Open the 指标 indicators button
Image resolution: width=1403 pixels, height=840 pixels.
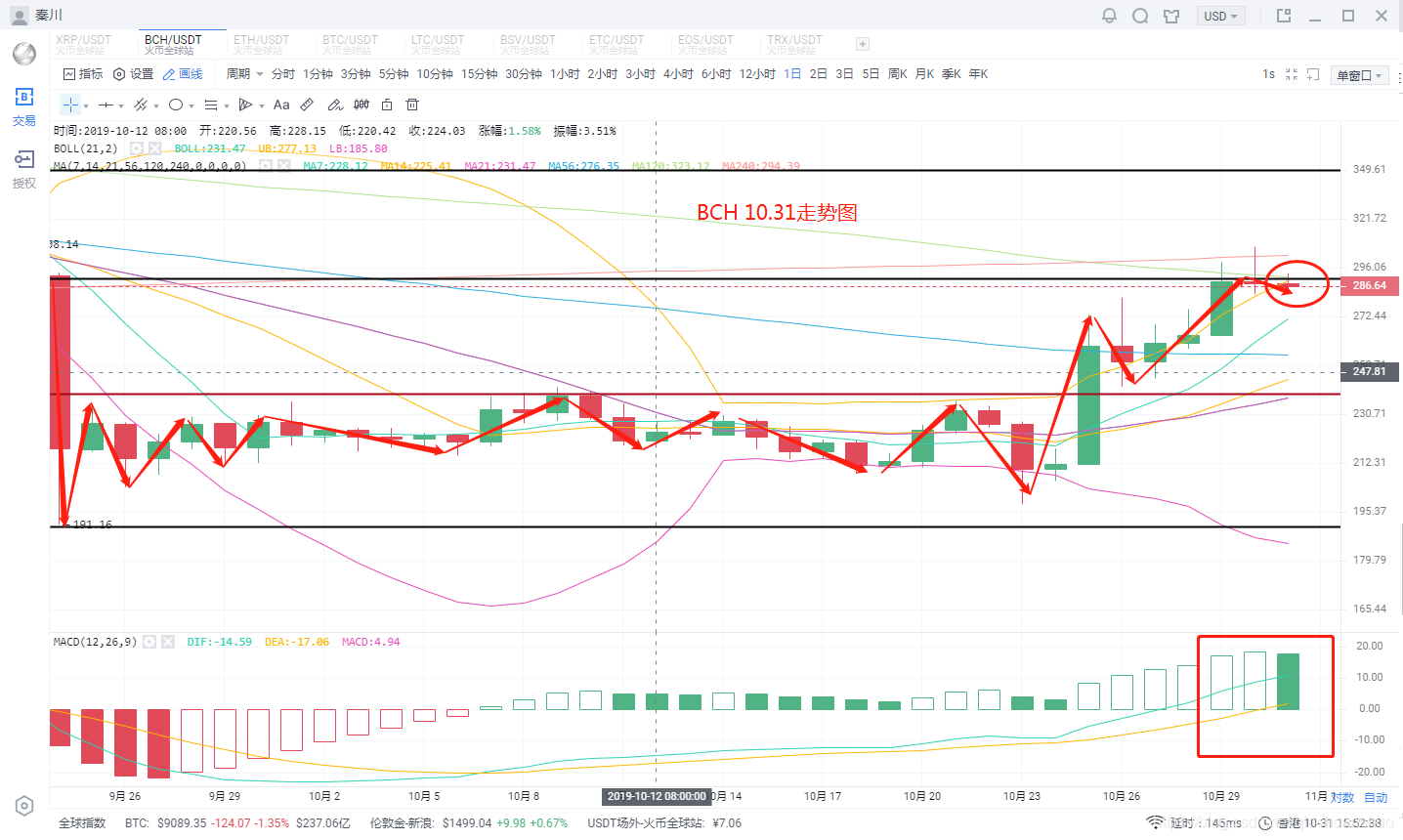[x=83, y=74]
